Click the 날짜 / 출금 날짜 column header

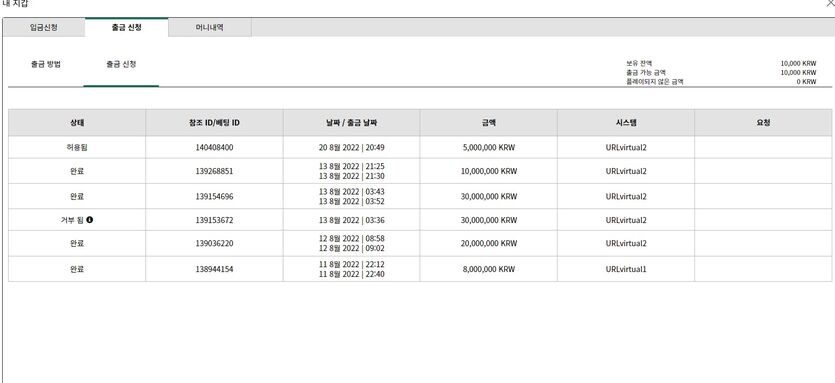351,123
